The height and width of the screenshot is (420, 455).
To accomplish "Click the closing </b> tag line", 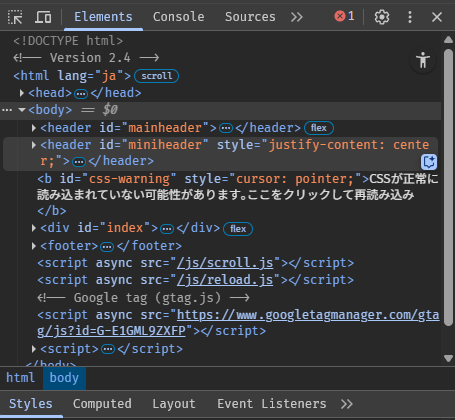I will tap(52, 211).
